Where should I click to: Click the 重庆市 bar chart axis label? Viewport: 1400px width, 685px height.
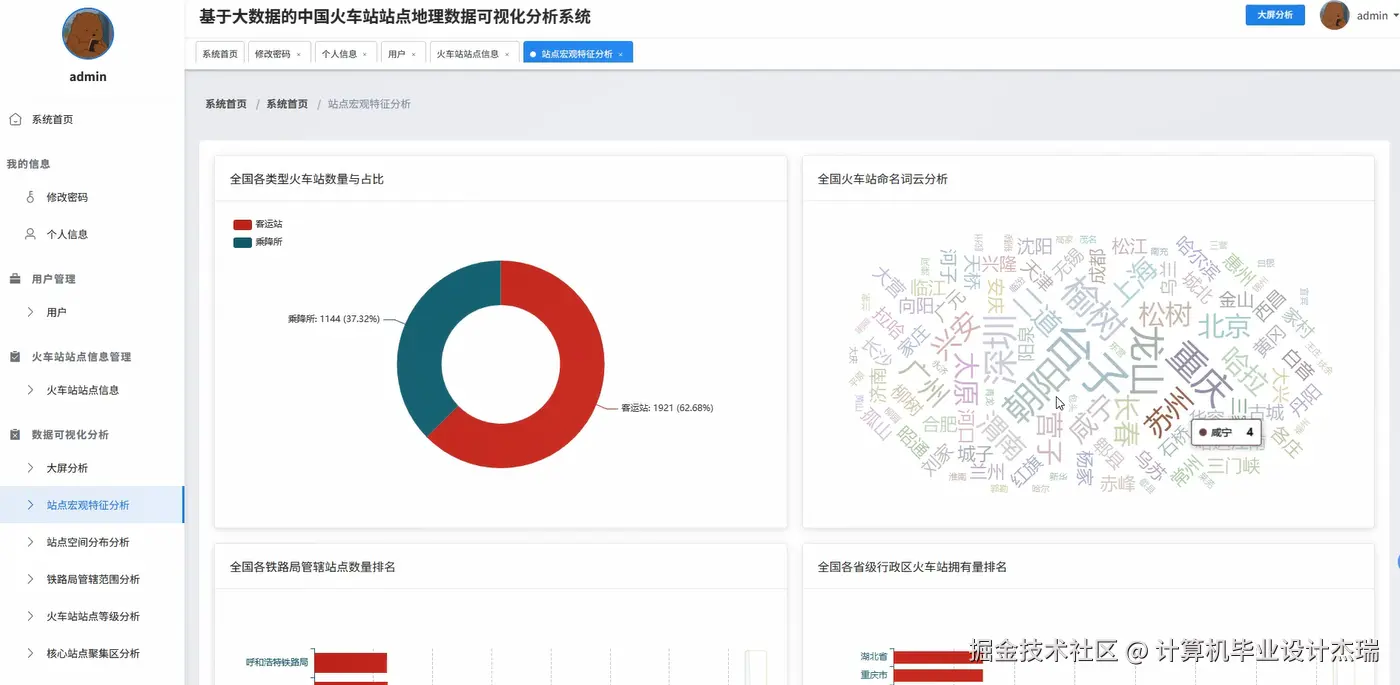874,675
